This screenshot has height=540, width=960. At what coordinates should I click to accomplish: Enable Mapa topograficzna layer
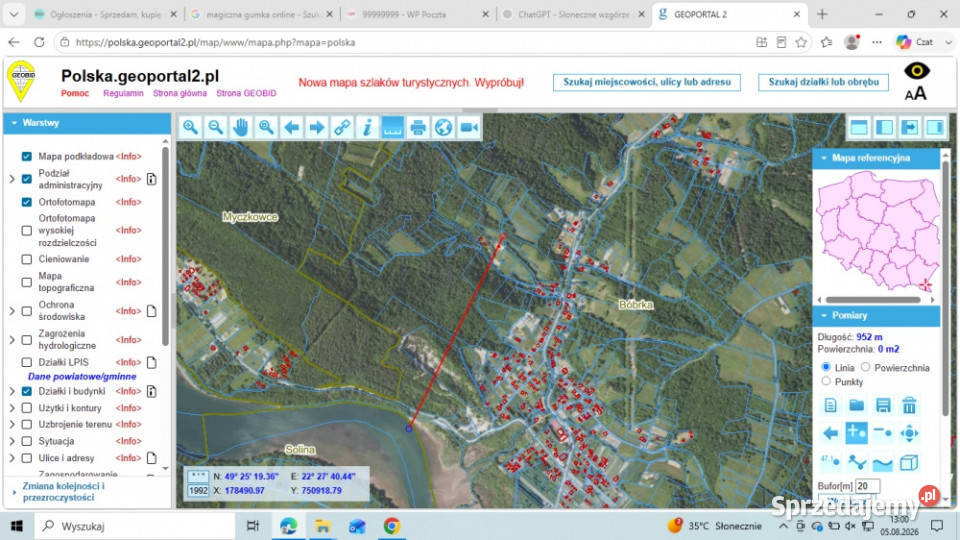coord(26,282)
